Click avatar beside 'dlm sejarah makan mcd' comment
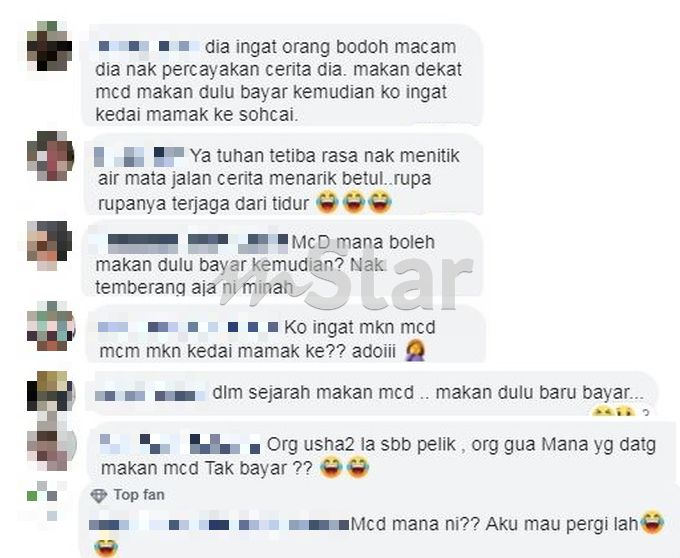Screen dimensions: 680x558 pyautogui.click(x=51, y=391)
